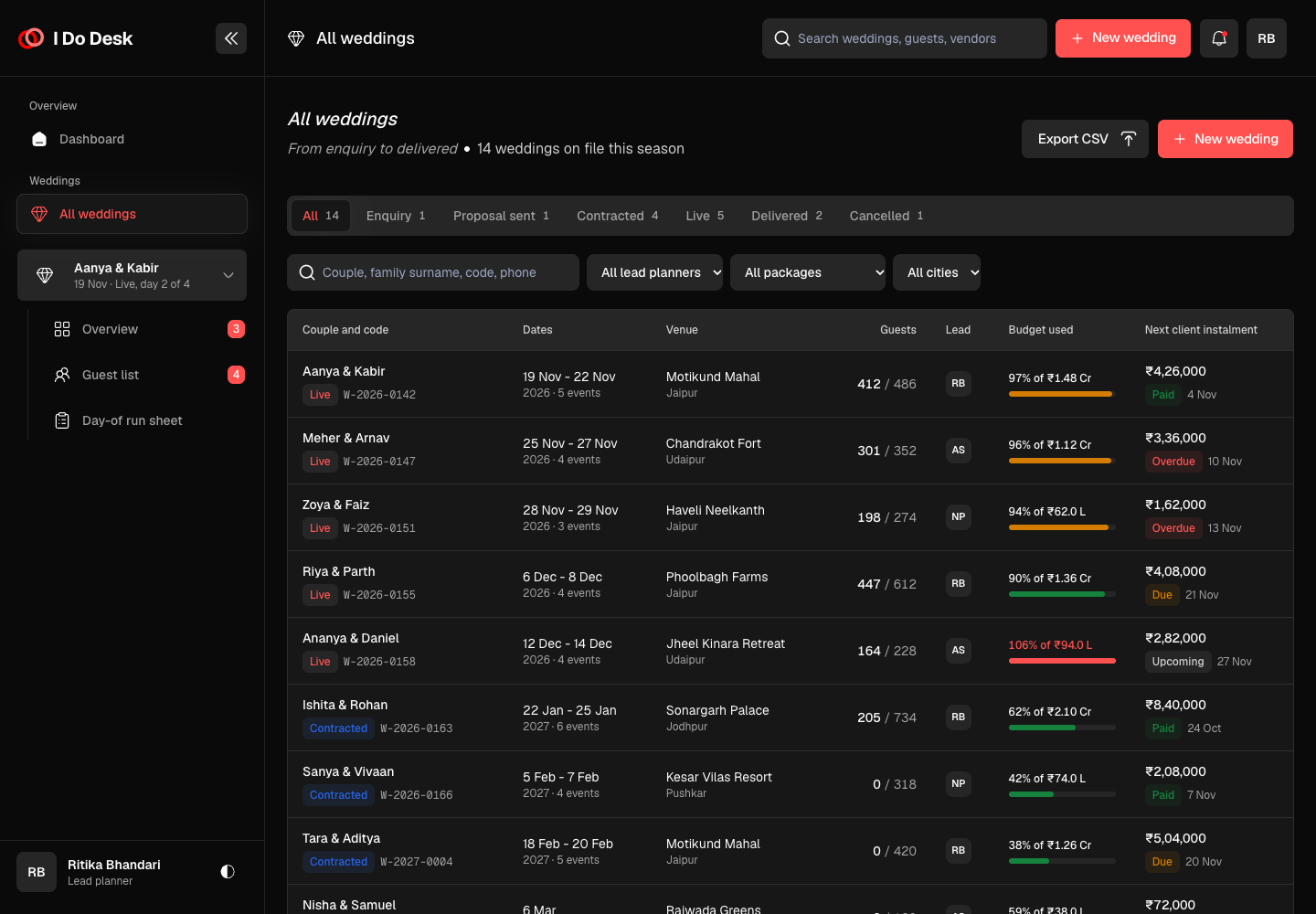1316x914 pixels.
Task: Click the Due tag dated 21 Nov
Action: (x=1162, y=595)
